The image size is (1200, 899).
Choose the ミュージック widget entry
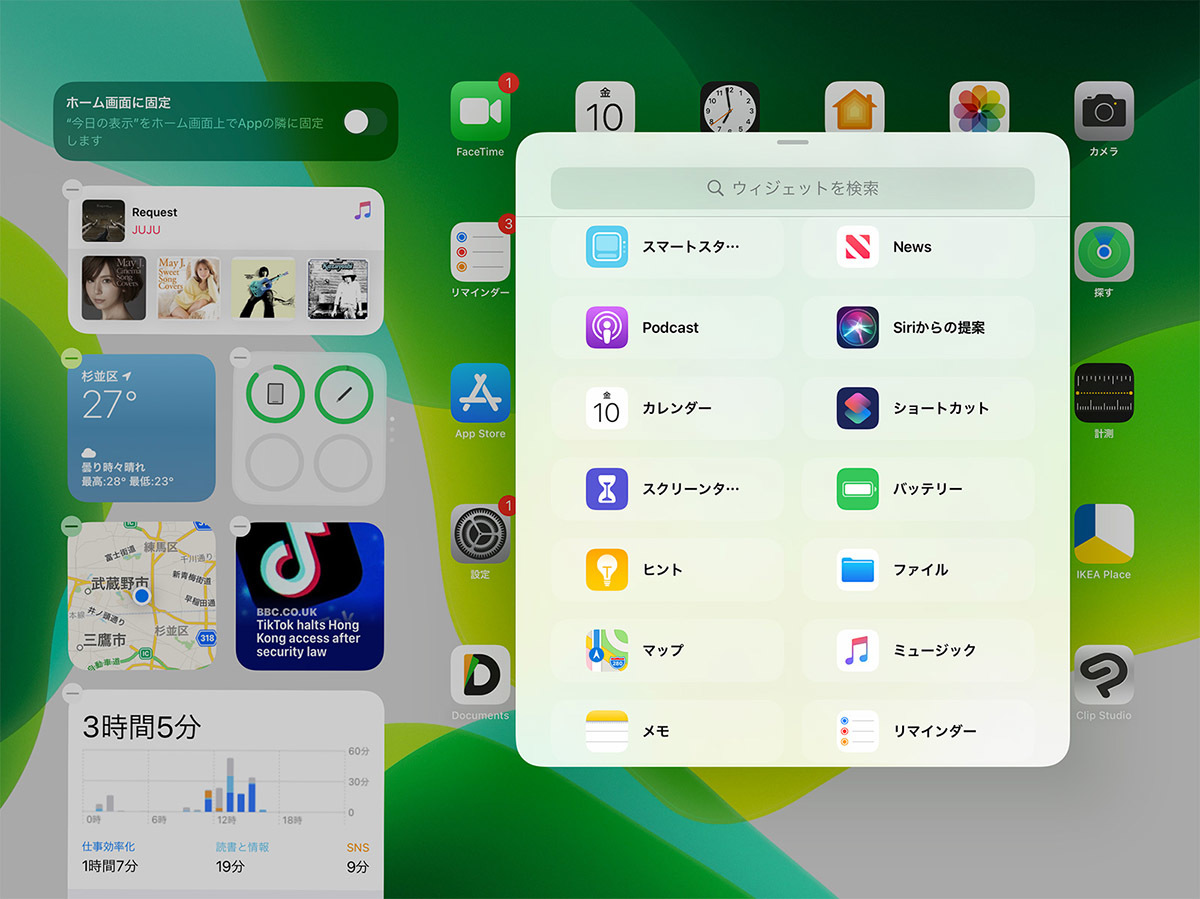[918, 651]
